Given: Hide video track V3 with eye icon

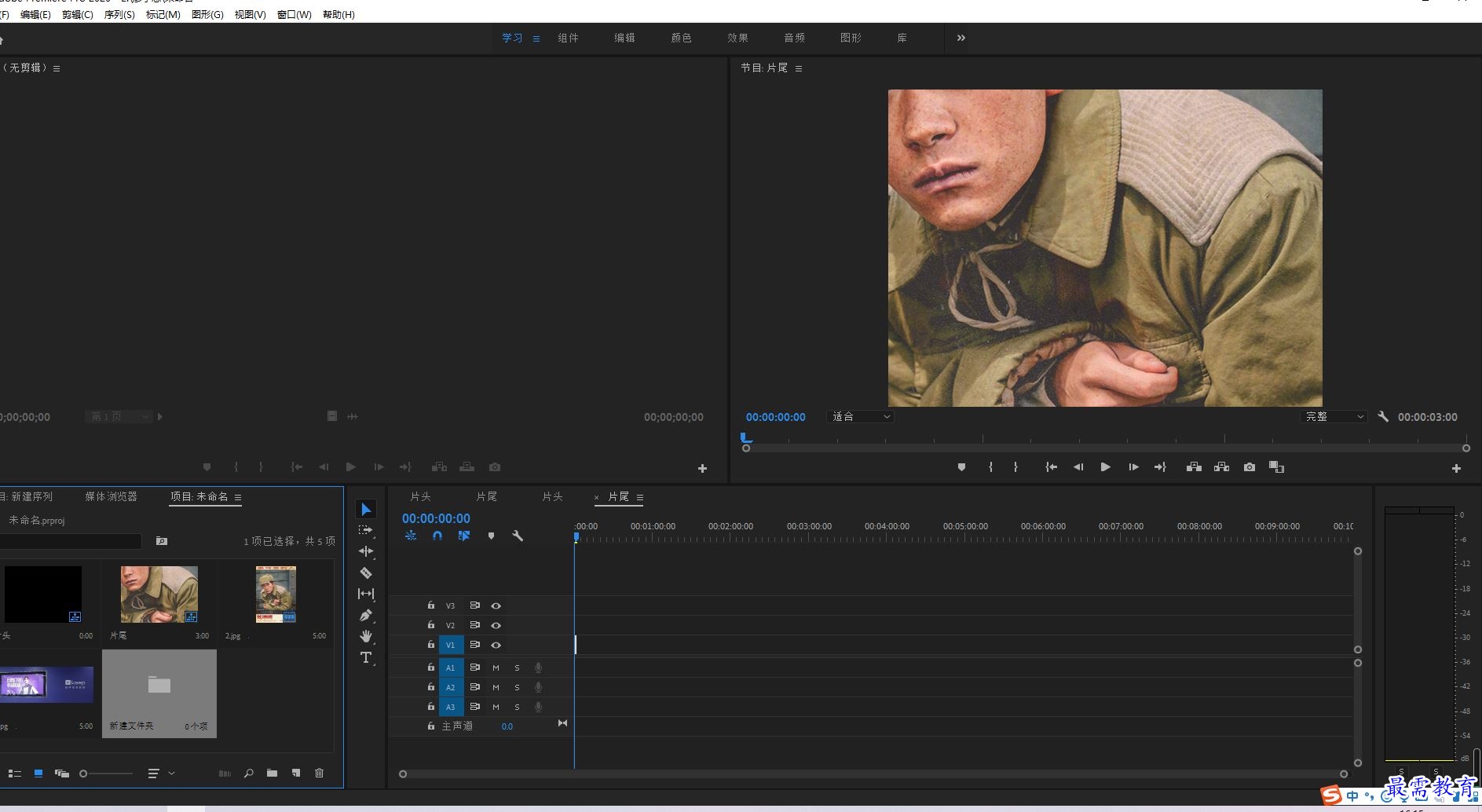Looking at the screenshot, I should (x=496, y=605).
